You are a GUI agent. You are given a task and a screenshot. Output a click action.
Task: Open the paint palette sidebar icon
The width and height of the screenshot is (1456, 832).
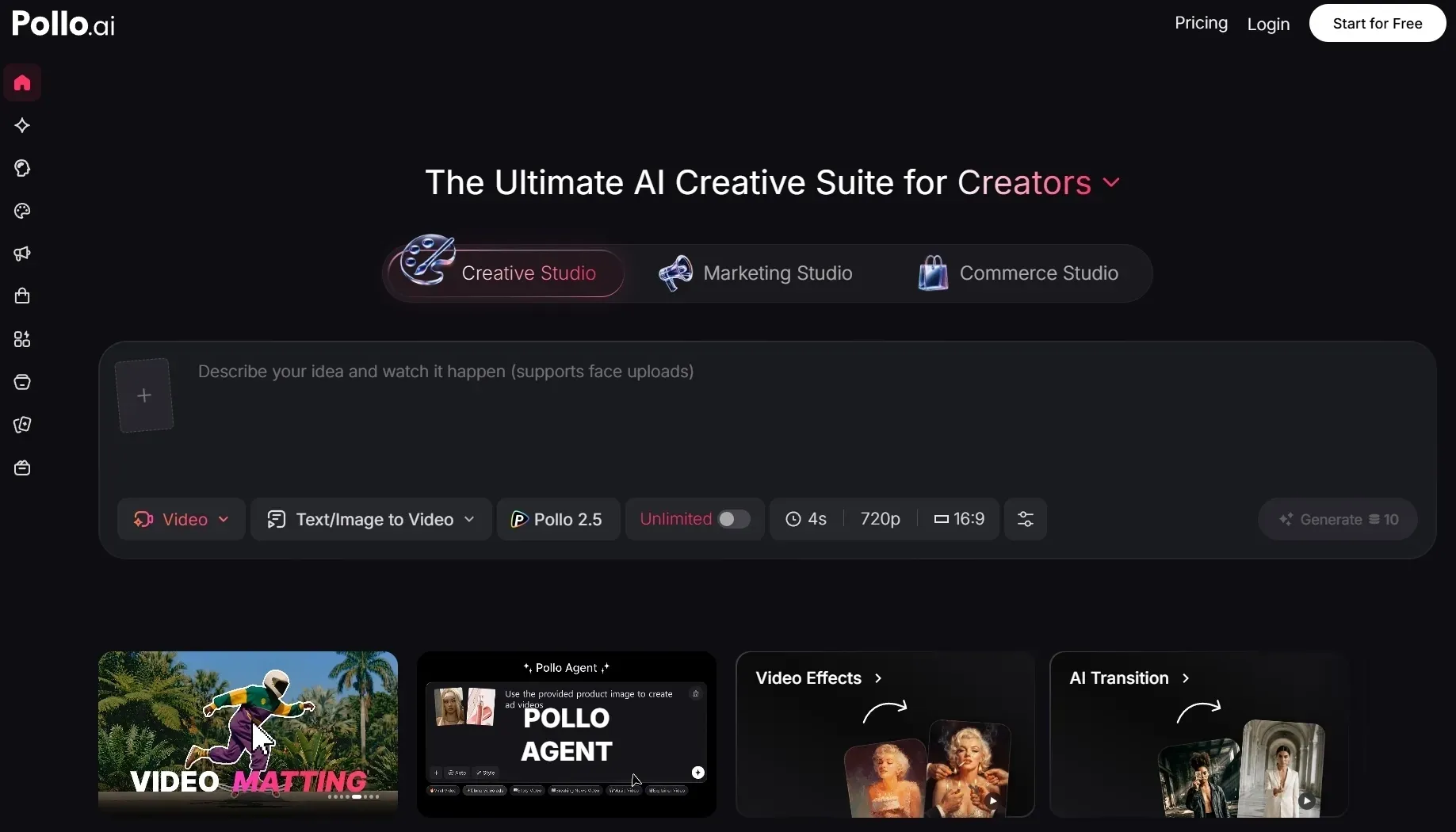coord(22,211)
